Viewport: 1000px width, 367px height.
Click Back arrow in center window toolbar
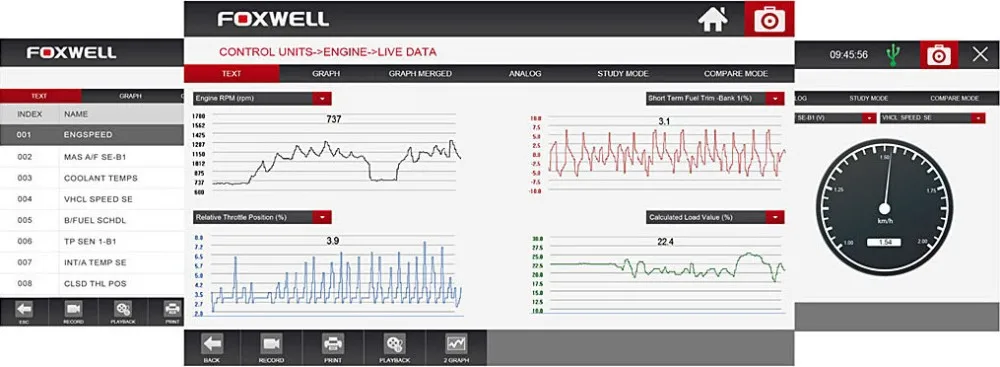(x=212, y=348)
